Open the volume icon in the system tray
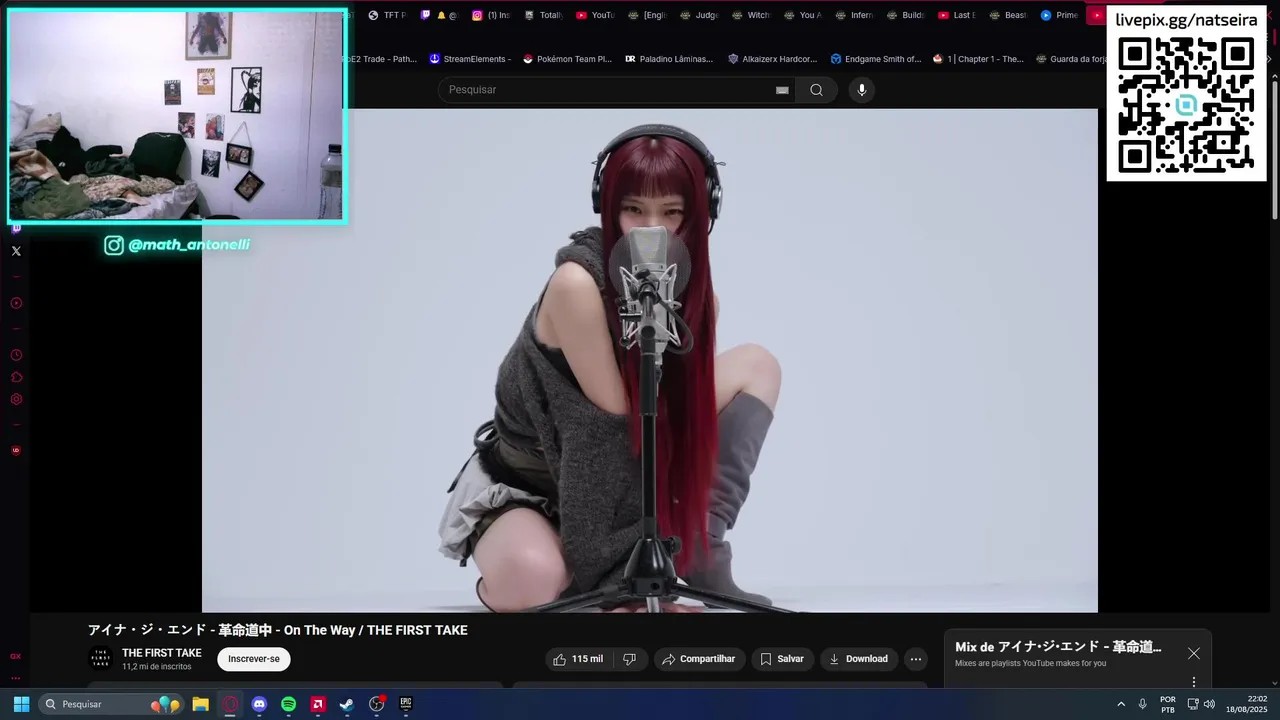Image resolution: width=1280 pixels, height=720 pixels. [x=1209, y=704]
